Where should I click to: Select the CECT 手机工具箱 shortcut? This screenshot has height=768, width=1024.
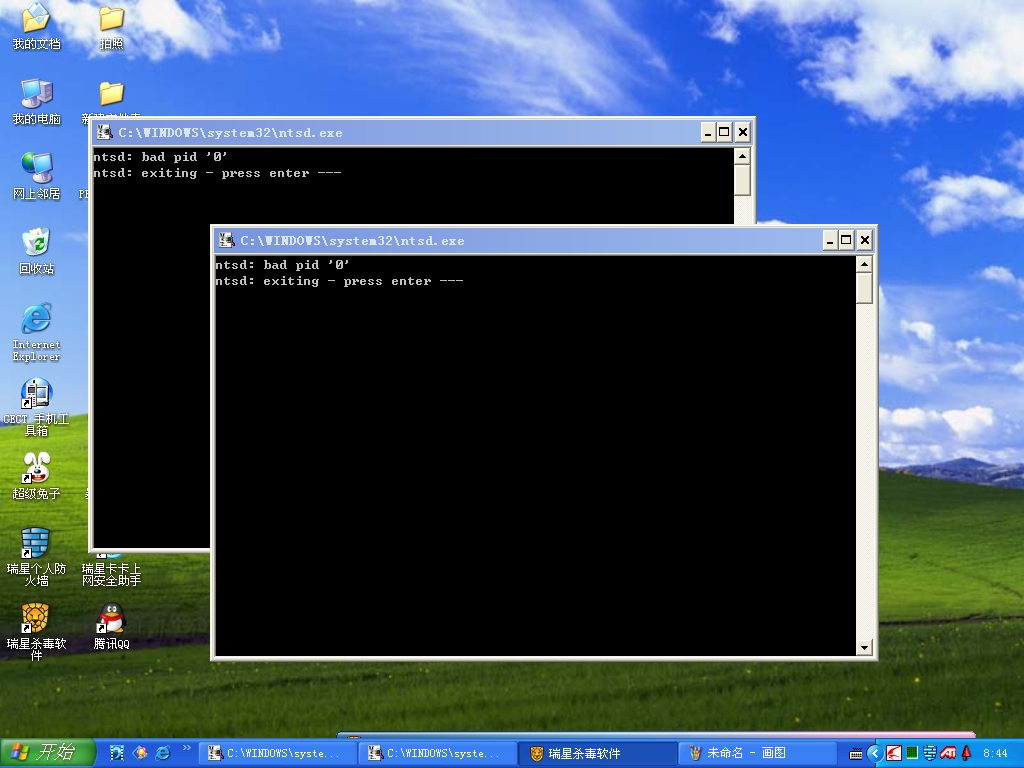coord(37,406)
